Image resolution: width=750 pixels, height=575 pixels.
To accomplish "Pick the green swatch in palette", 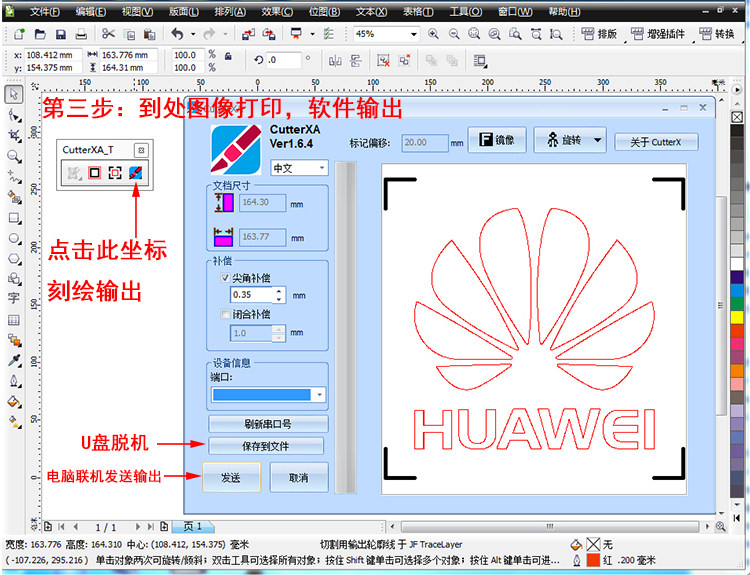I will (737, 304).
